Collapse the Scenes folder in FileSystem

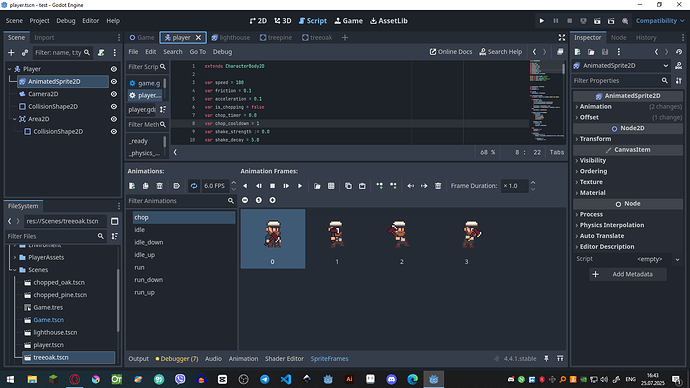click(x=15, y=270)
